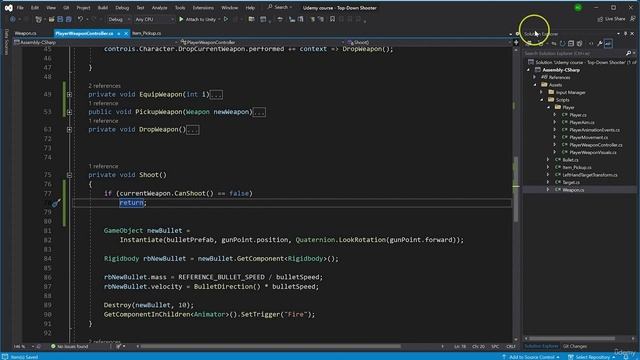Open the PlayerWeaponController type navigation dropdown
640x360 pixels.
(262, 42)
